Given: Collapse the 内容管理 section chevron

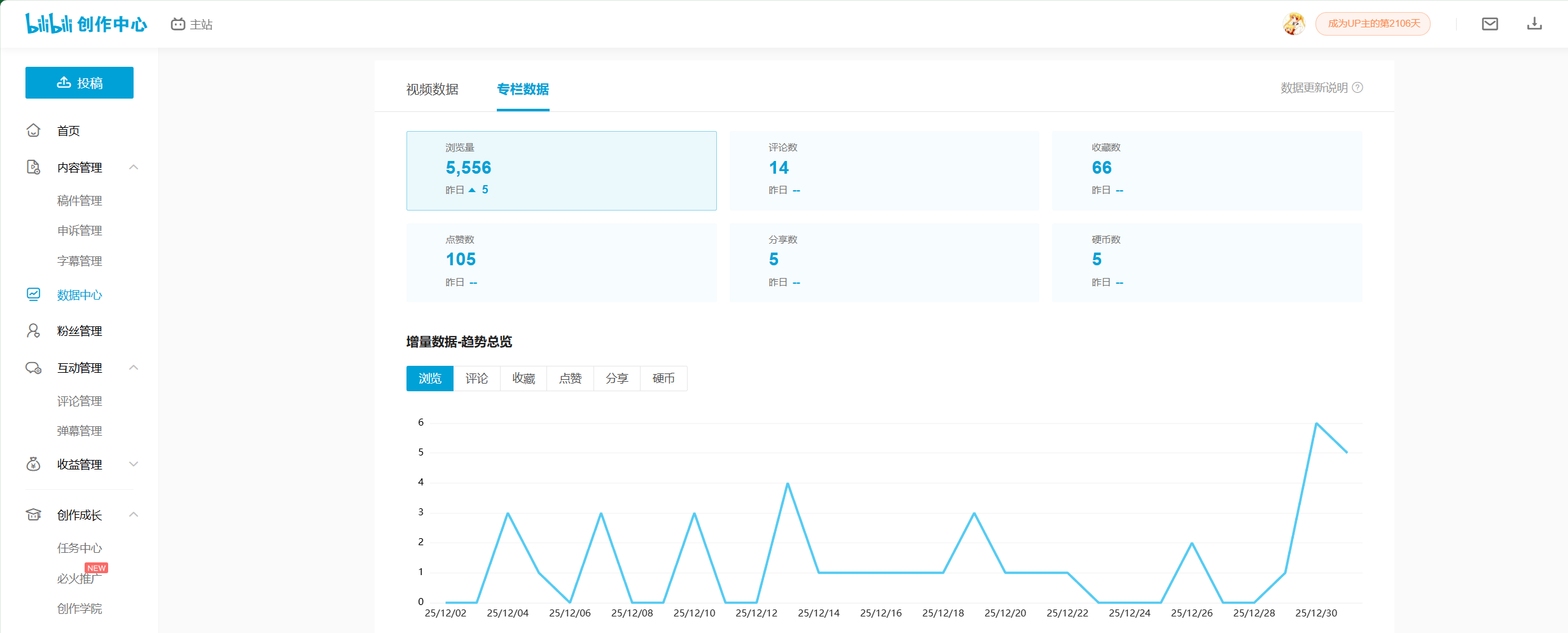Looking at the screenshot, I should click(x=134, y=167).
